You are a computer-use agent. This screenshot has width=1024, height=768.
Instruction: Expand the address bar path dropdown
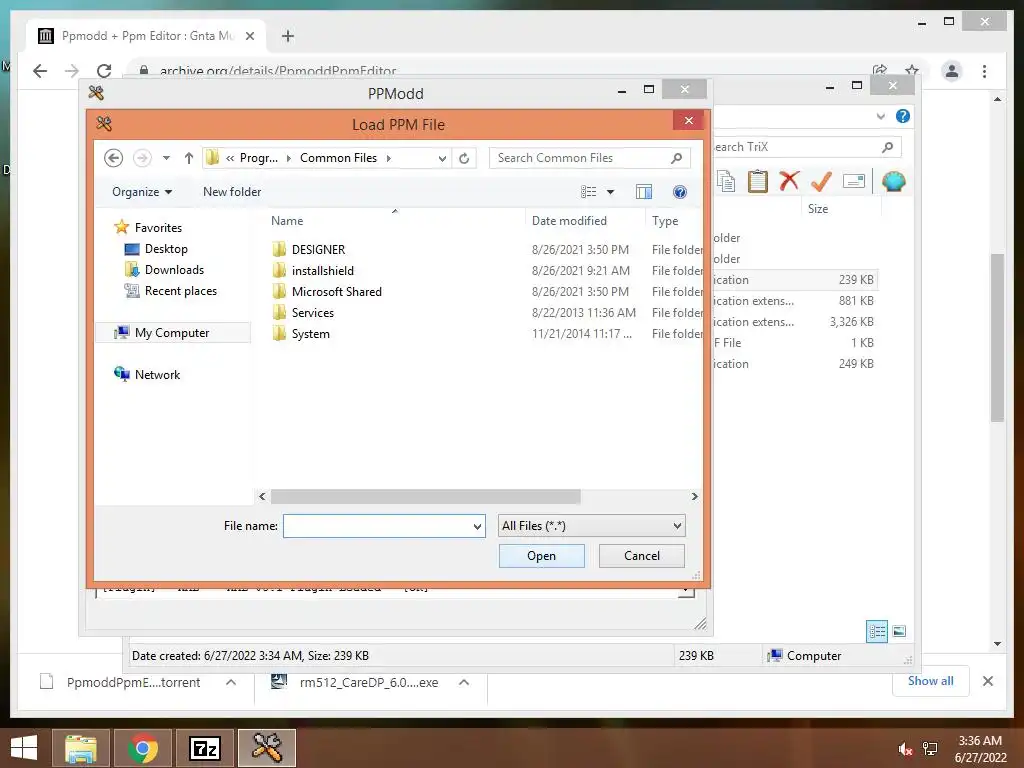tap(442, 158)
